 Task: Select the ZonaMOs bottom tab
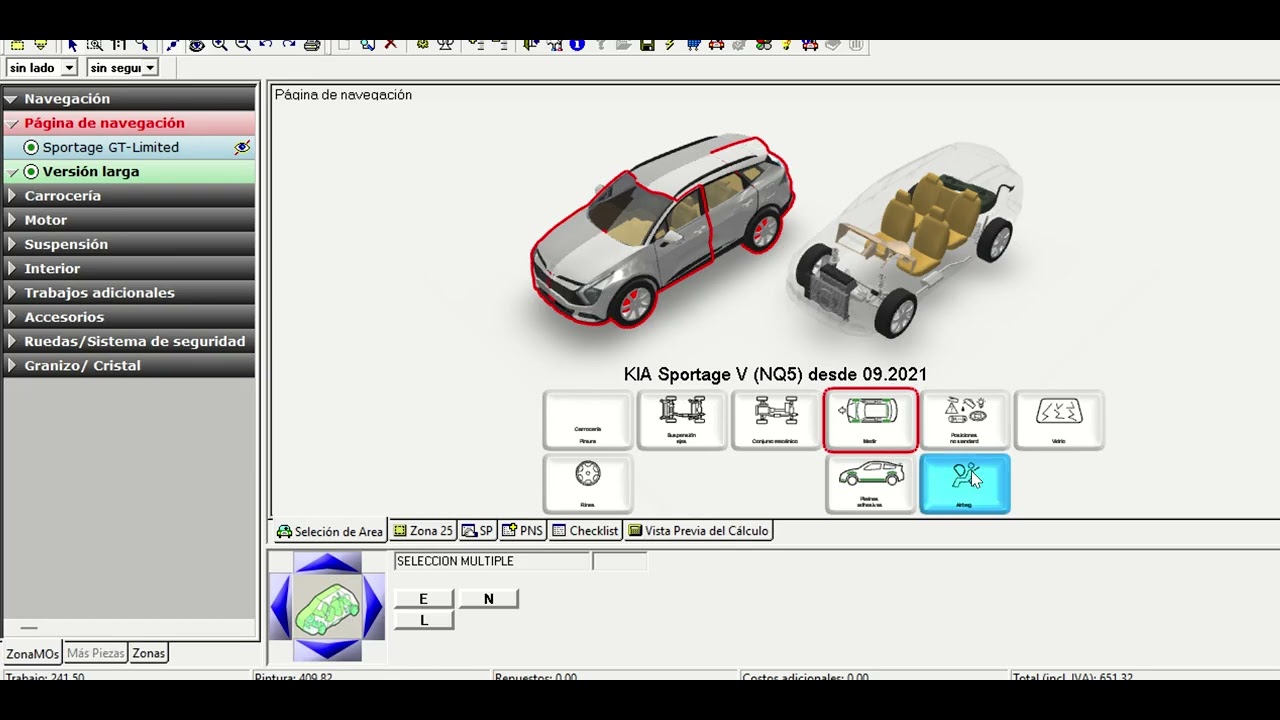click(32, 654)
